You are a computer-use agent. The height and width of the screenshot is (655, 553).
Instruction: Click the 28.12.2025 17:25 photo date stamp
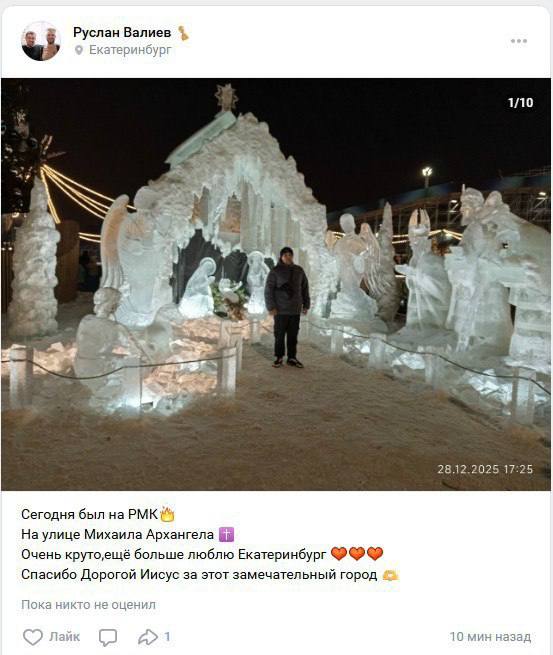[485, 469]
